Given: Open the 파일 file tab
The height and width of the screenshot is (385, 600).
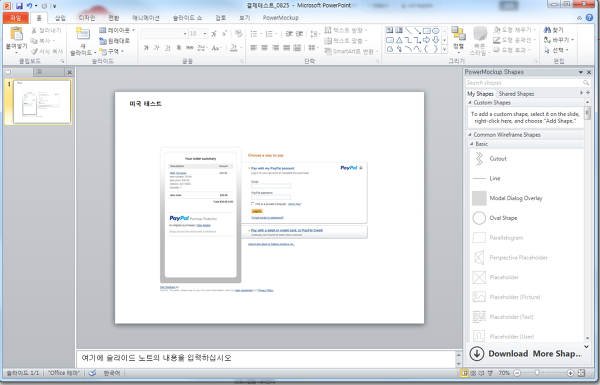Looking at the screenshot, I should click(16, 18).
